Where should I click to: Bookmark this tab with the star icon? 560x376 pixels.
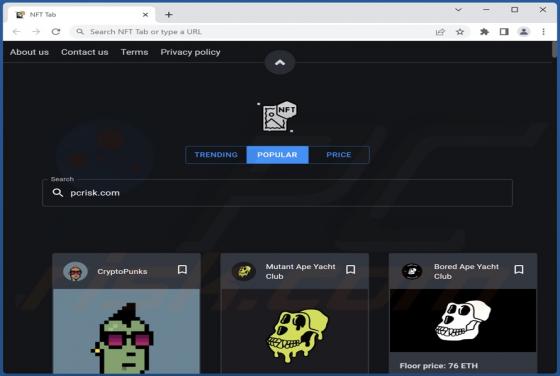[x=460, y=32]
